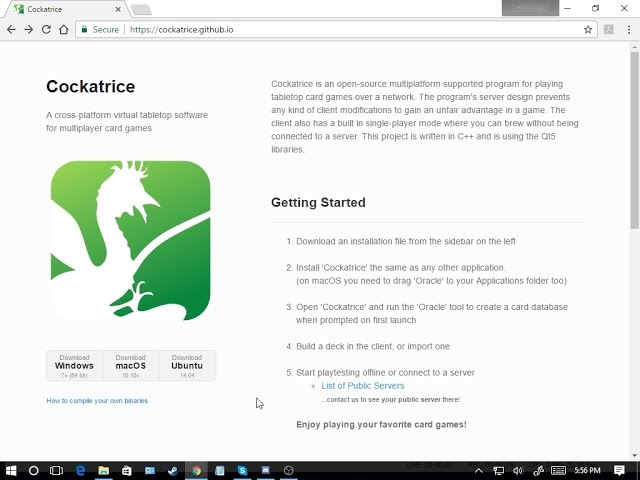Open the Chrome three-dot menu
Viewport: 640px width, 480px height.
tap(629, 29)
